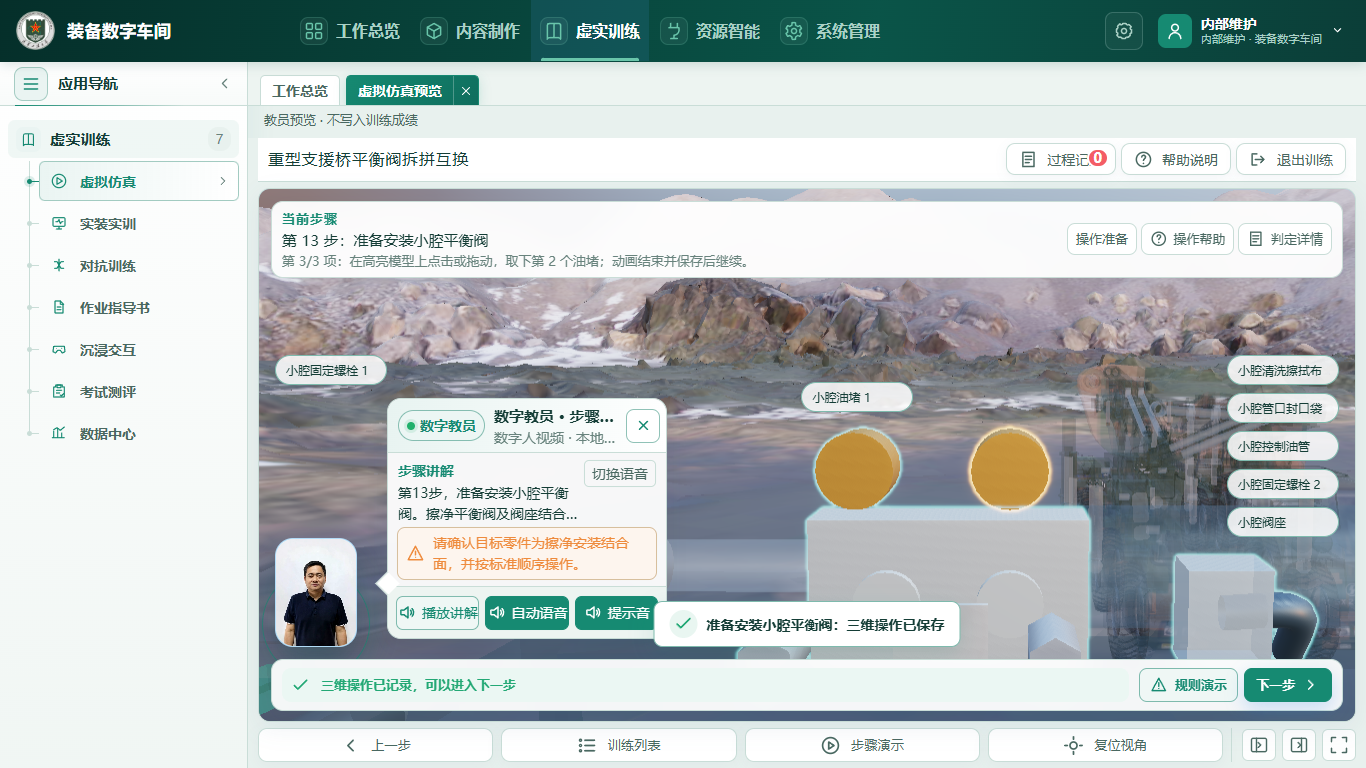Viewport: 1366px width, 768px height.
Task: Enter fullscreen with the expand icon
Action: (x=1337, y=745)
